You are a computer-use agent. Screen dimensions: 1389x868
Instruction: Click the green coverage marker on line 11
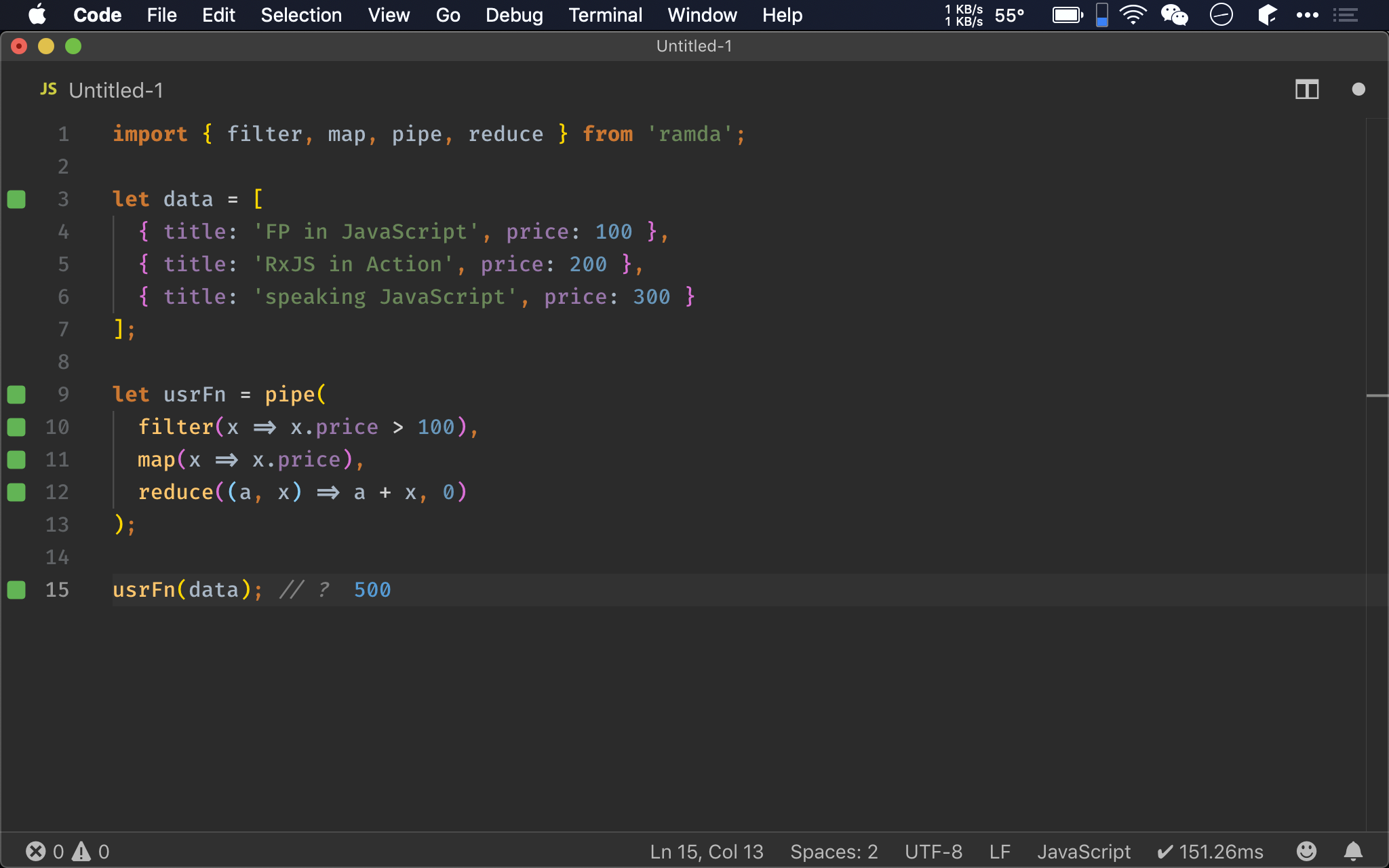[16, 460]
